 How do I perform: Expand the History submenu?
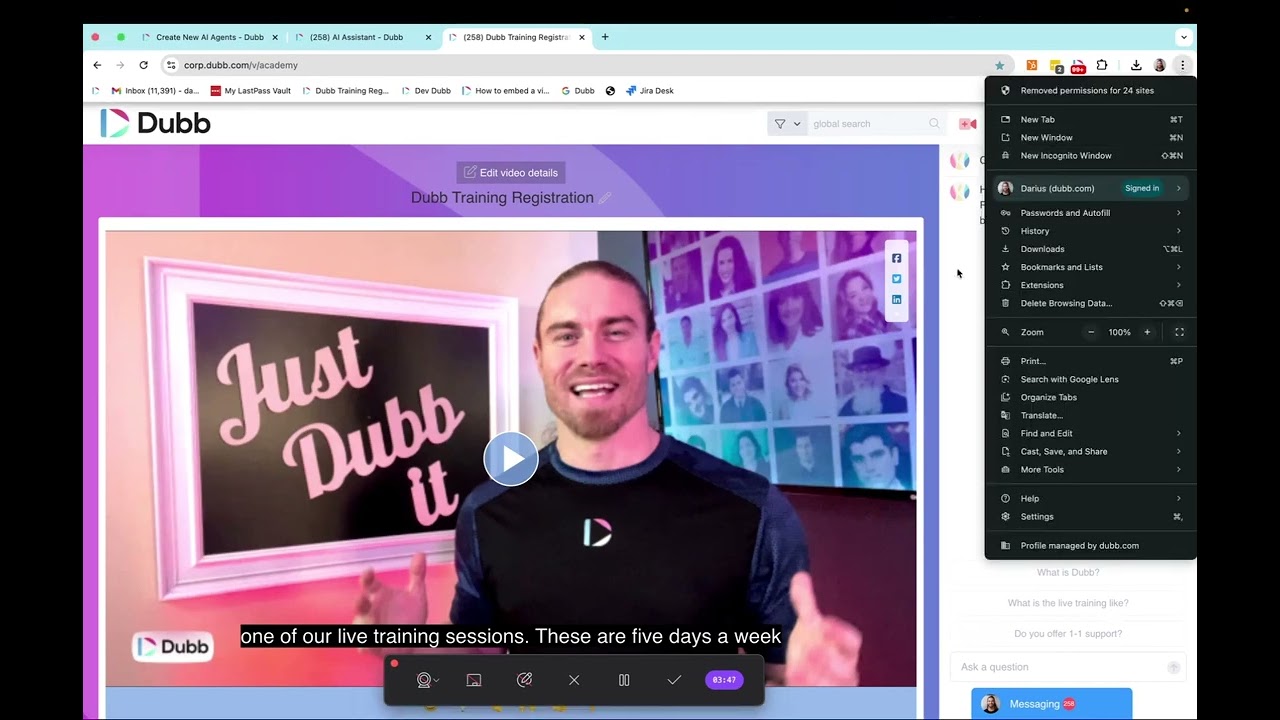tap(1091, 231)
